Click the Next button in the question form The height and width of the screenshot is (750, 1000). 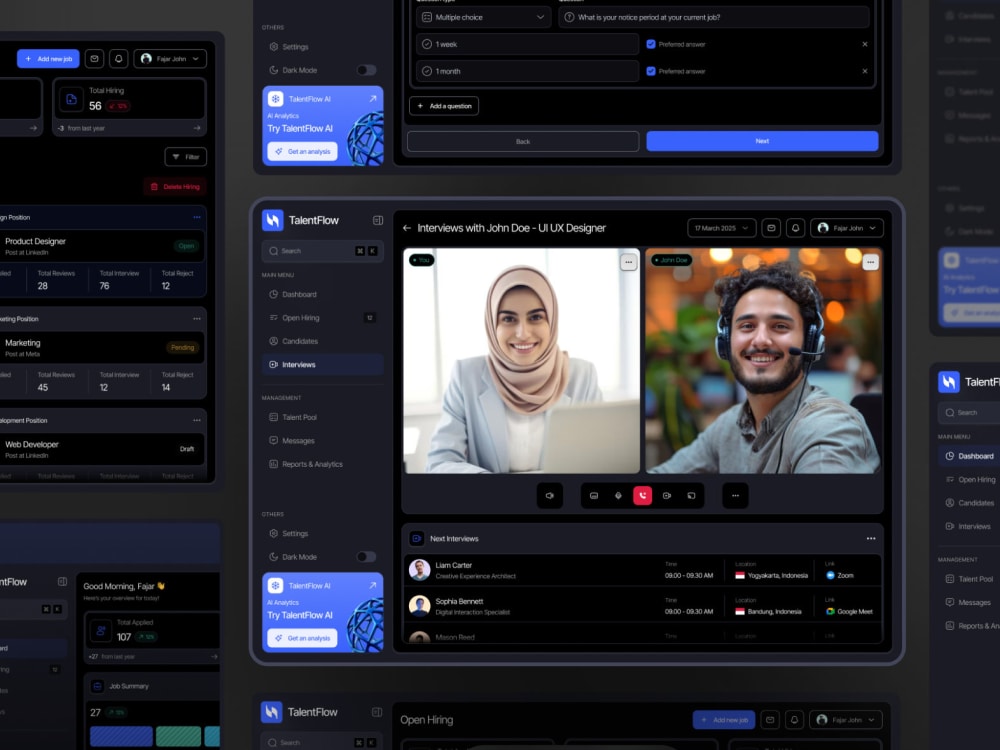tap(762, 141)
